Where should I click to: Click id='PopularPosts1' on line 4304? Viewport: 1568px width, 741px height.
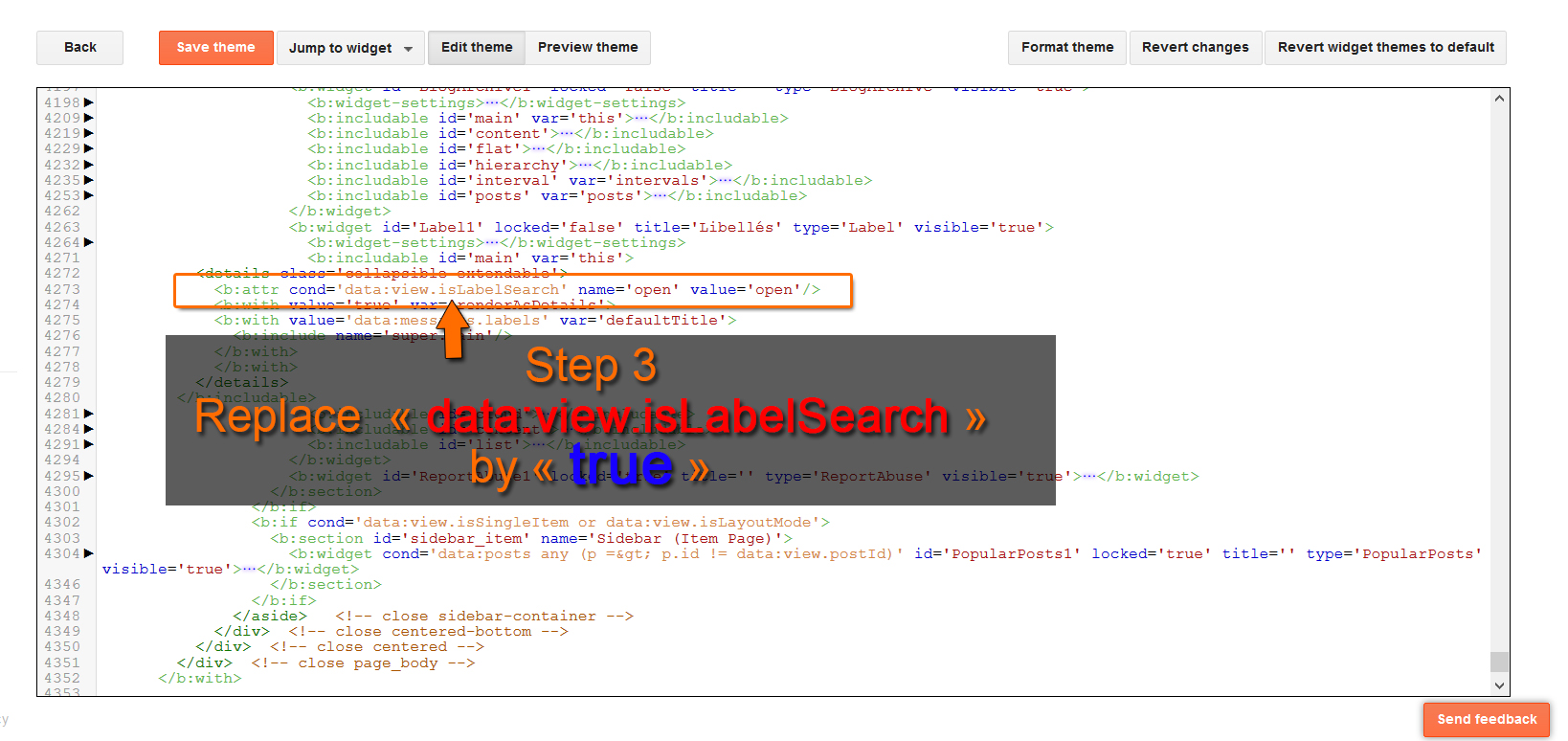[x=997, y=553]
